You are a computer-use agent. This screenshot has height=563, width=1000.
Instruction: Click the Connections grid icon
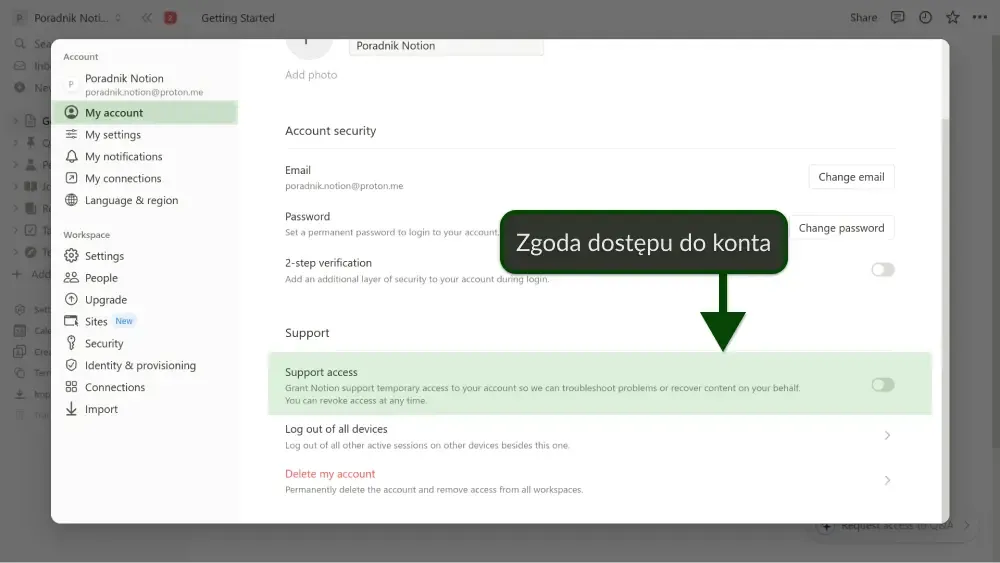point(71,386)
